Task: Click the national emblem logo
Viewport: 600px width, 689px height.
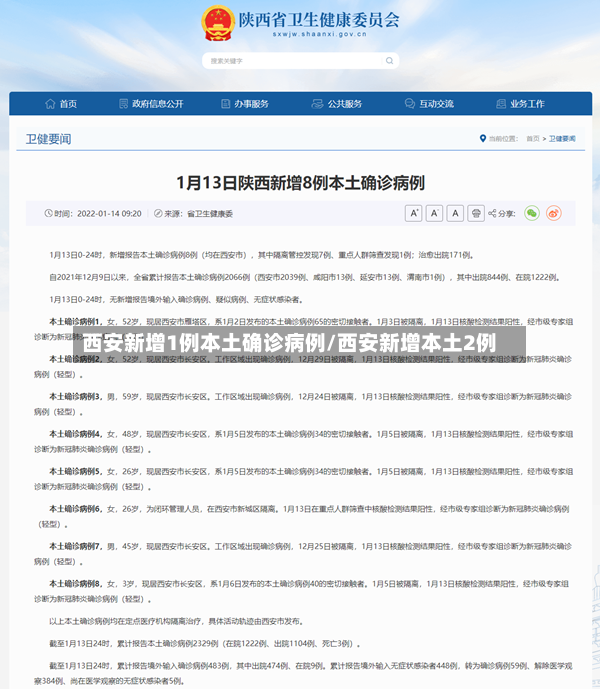Action: click(218, 23)
